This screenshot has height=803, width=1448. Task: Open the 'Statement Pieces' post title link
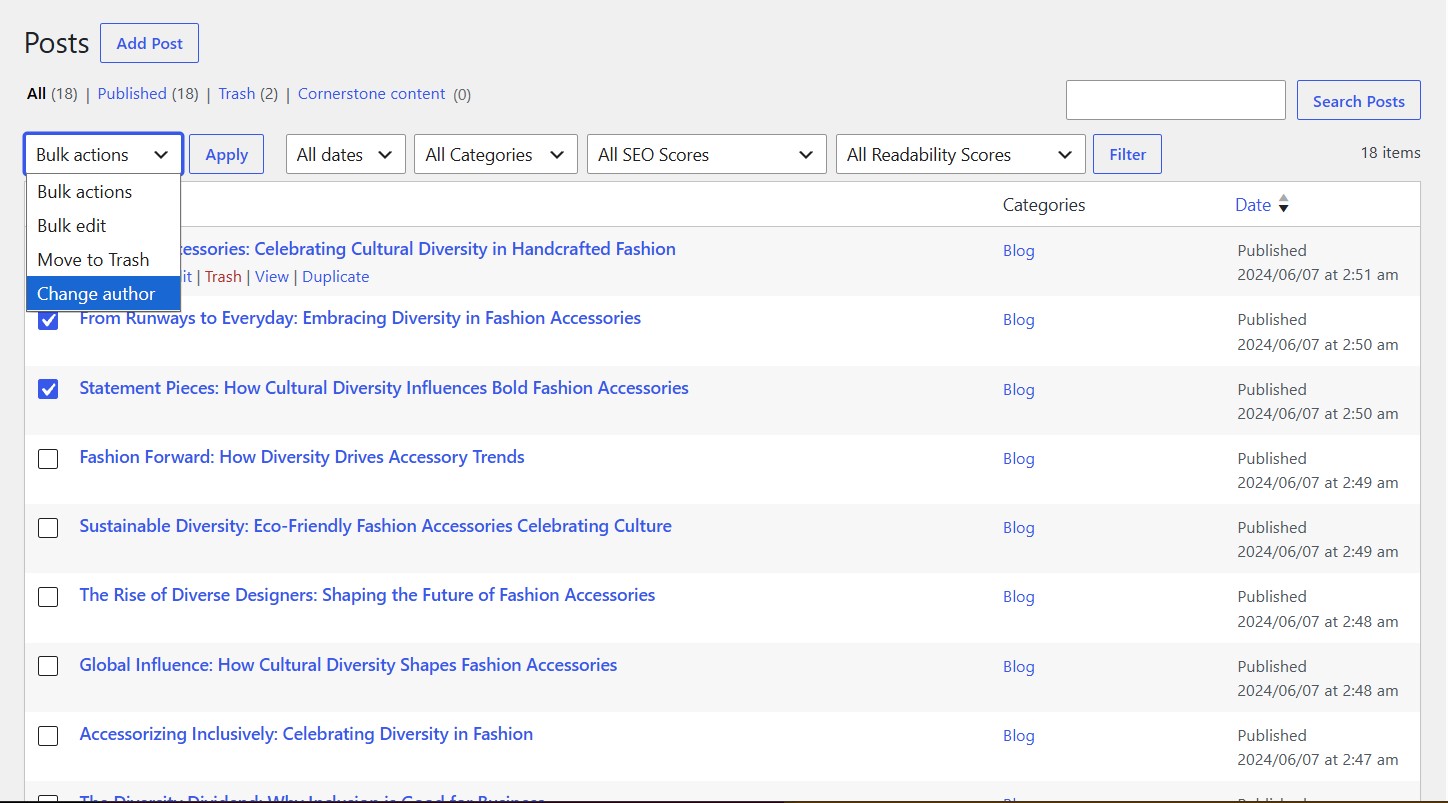384,388
